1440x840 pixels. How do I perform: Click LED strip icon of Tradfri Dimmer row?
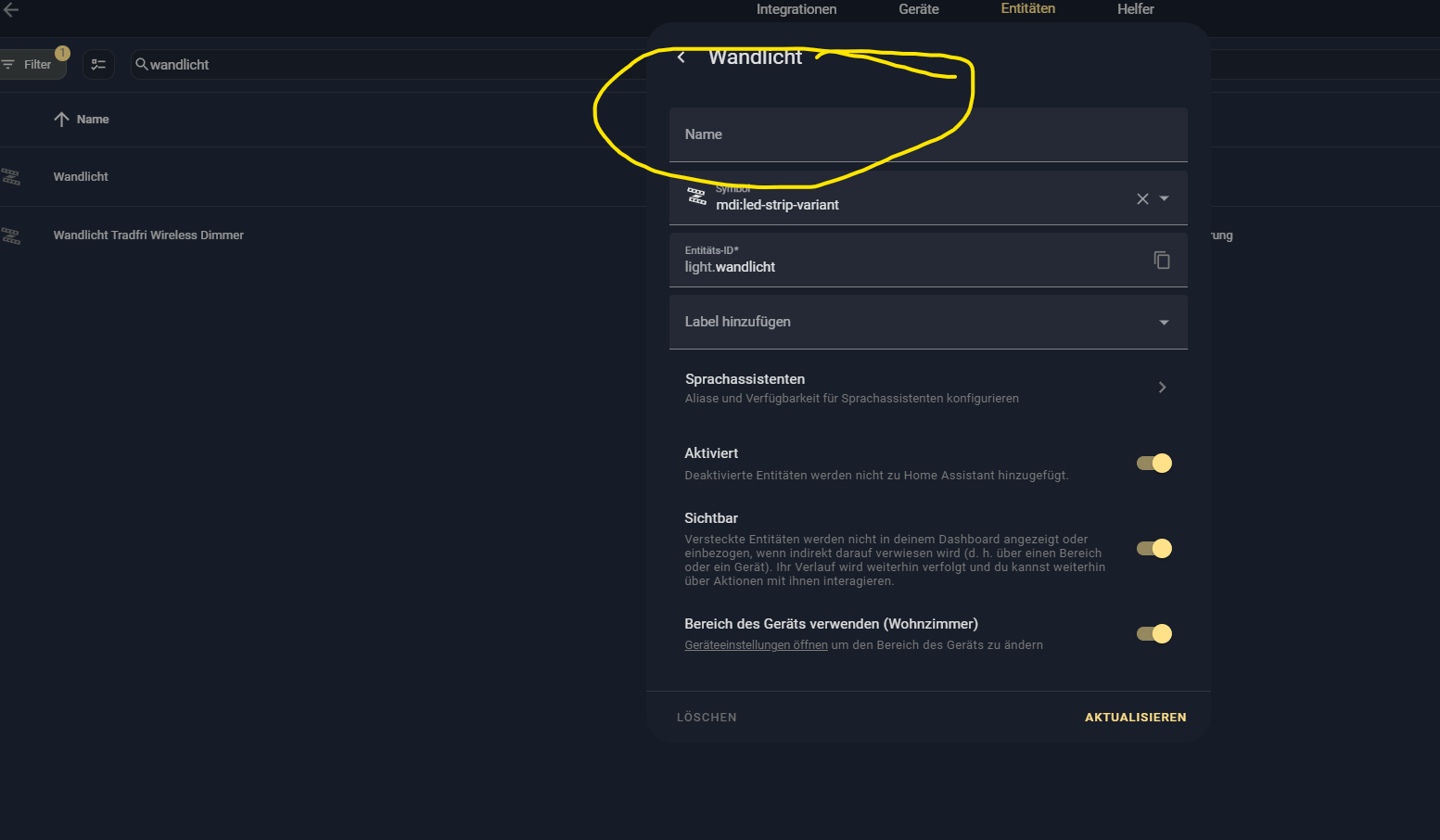[11, 236]
